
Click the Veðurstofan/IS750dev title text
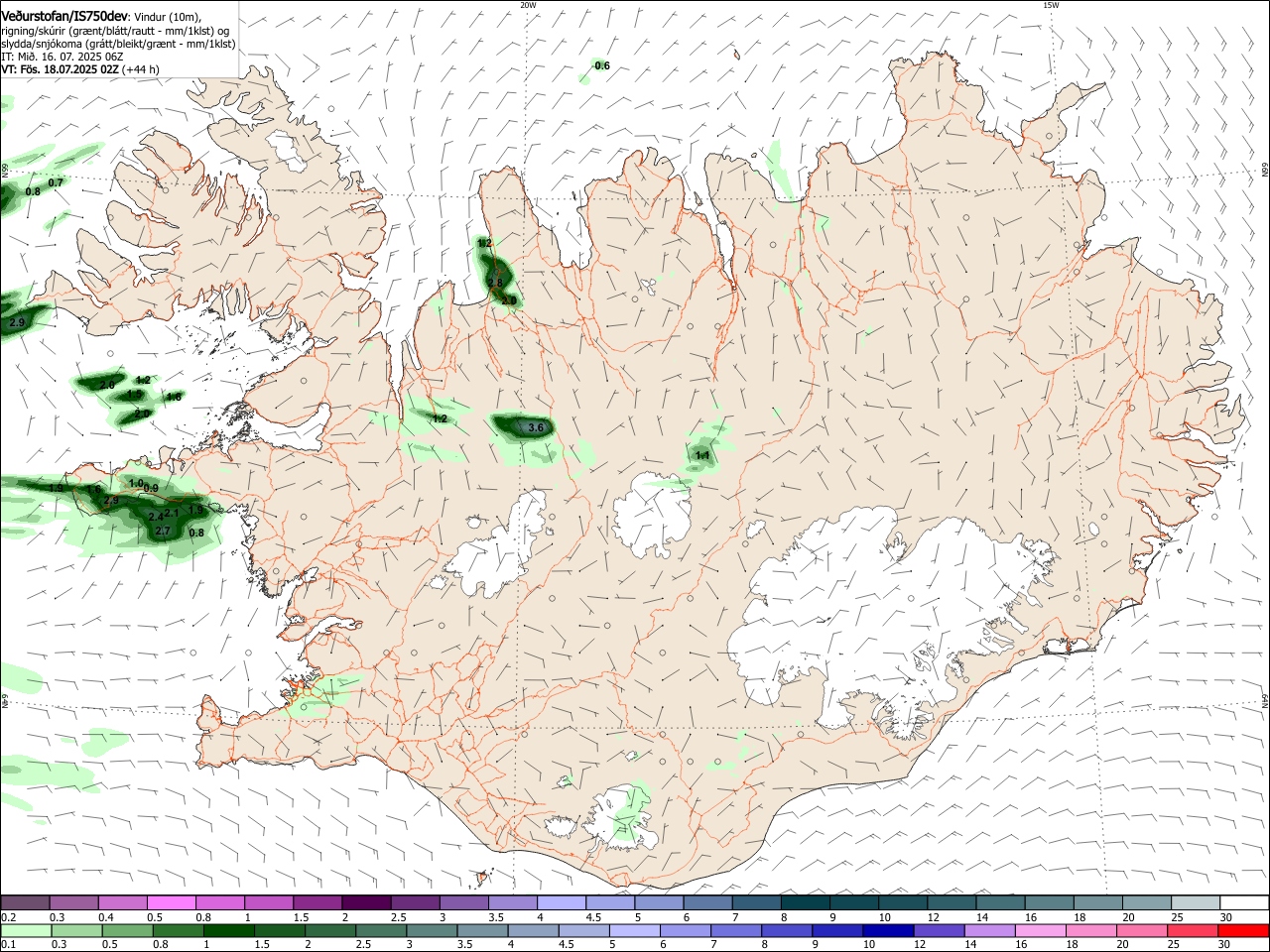pos(64,15)
